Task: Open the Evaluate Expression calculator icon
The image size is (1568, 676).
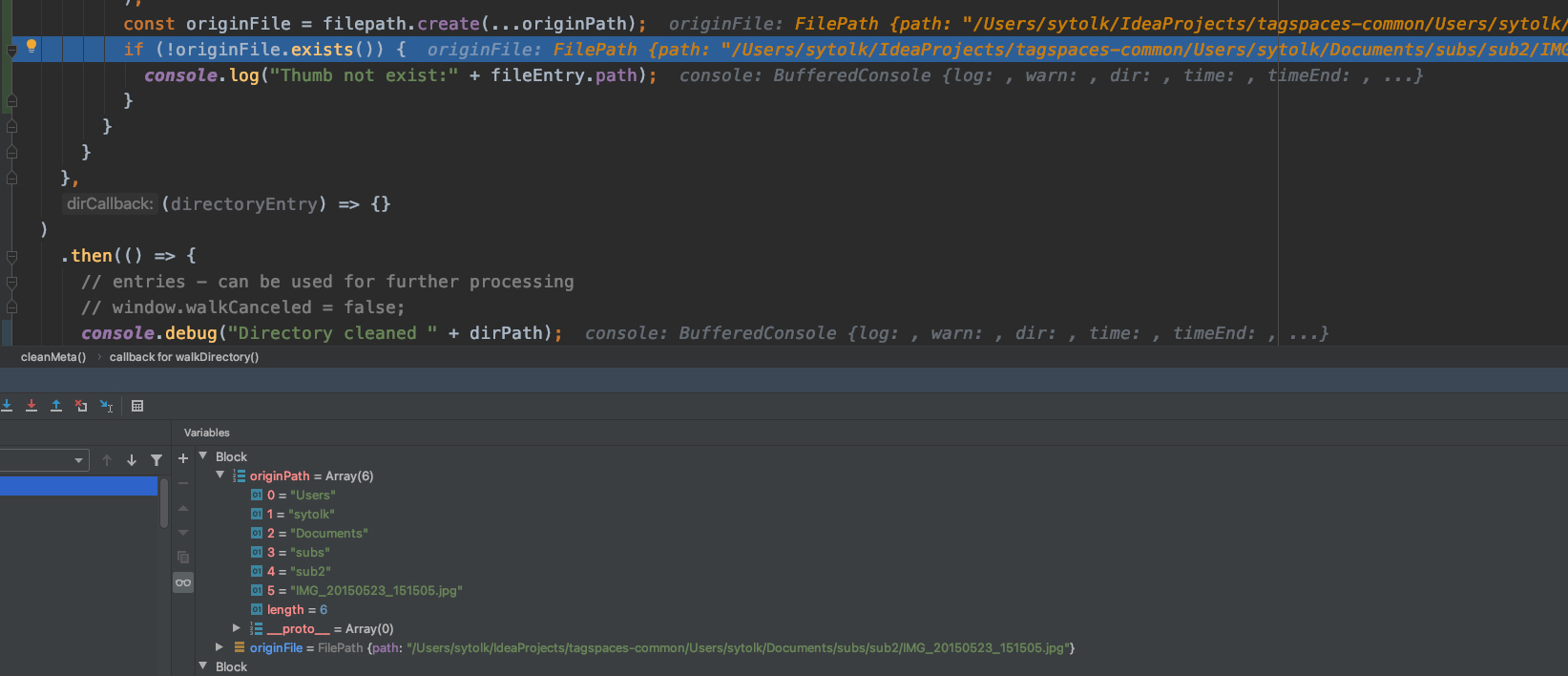Action: pos(137,406)
